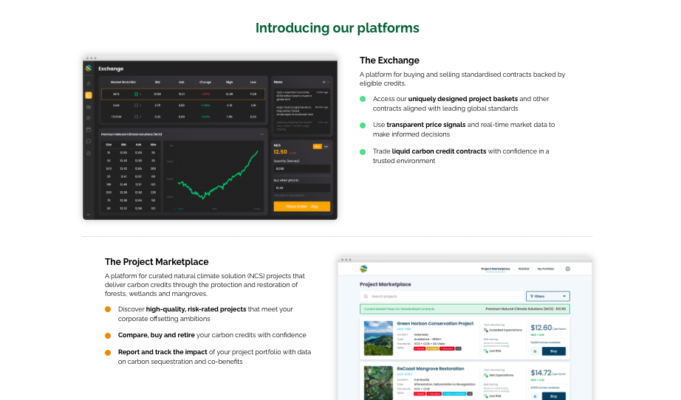The width and height of the screenshot is (681, 400).
Task: Click the expand icon of Premium Natural Climate Solutions panel
Action: click(261, 134)
